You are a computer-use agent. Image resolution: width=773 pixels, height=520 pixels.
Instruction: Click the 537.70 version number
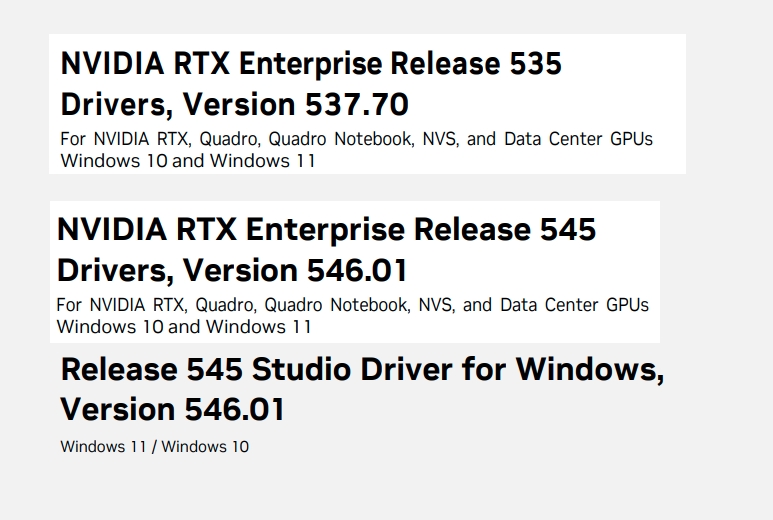click(357, 104)
